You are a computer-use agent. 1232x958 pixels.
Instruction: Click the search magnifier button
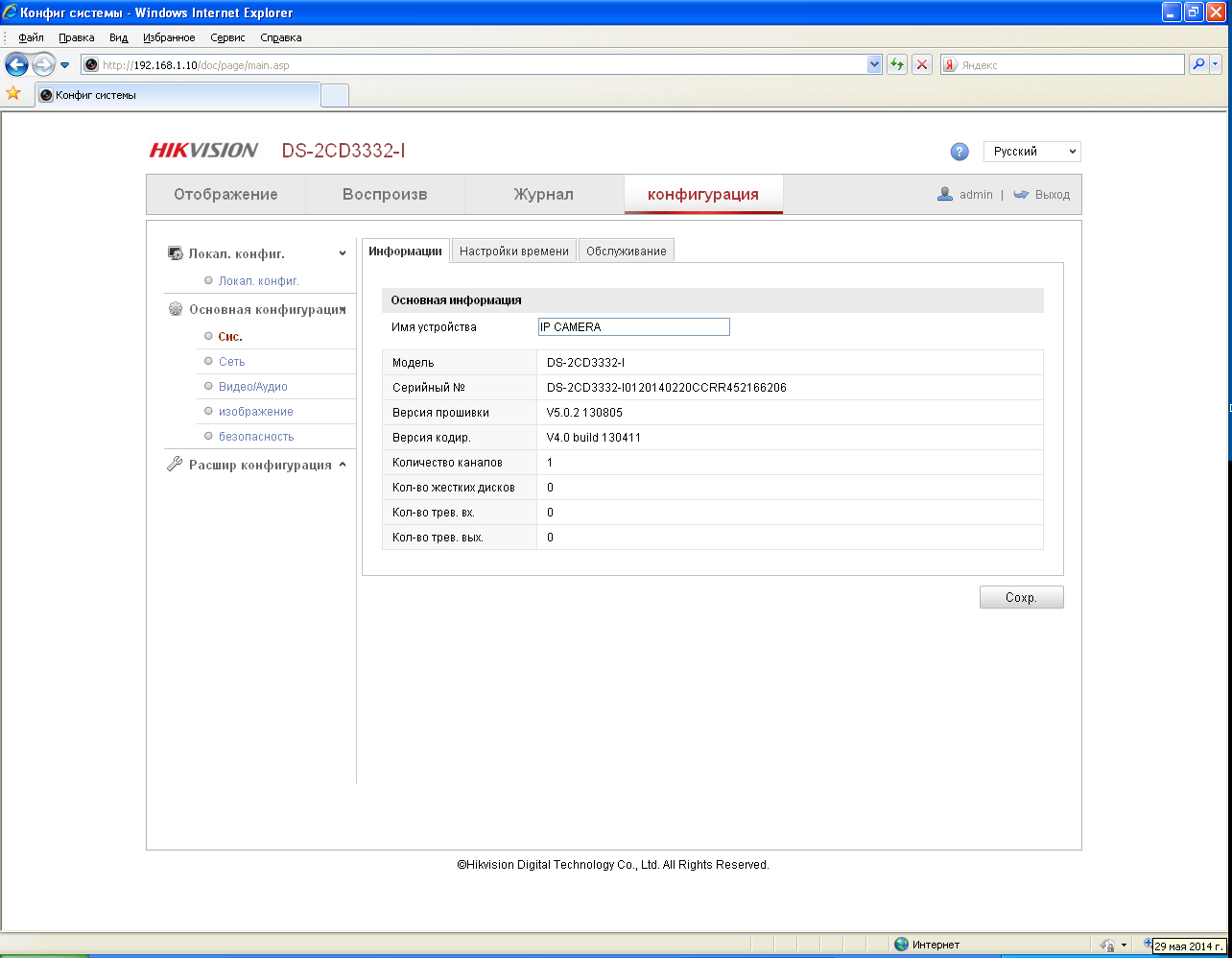pyautogui.click(x=1198, y=64)
